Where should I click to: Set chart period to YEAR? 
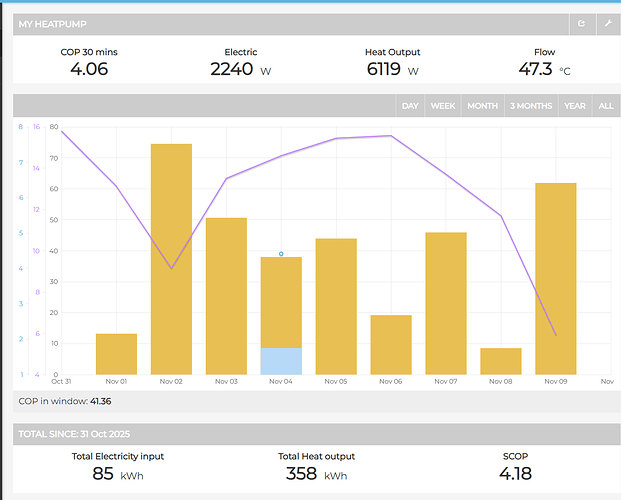574,105
